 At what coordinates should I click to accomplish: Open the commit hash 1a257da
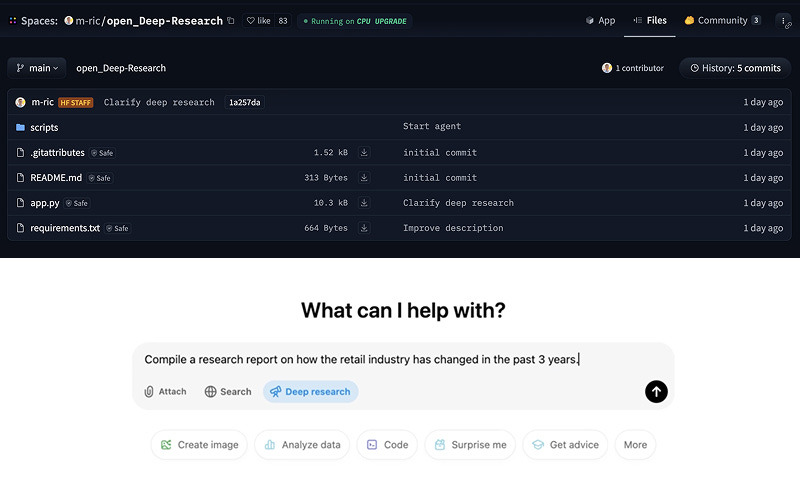click(x=244, y=102)
